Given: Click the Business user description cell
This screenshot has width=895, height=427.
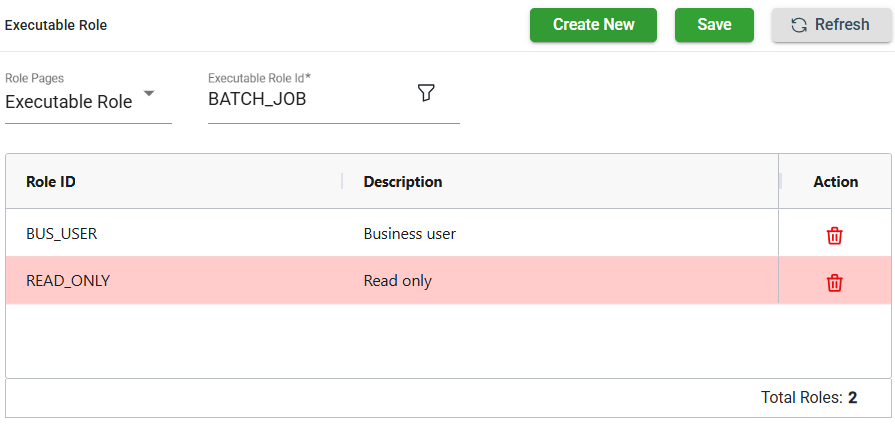Looking at the screenshot, I should pos(410,234).
